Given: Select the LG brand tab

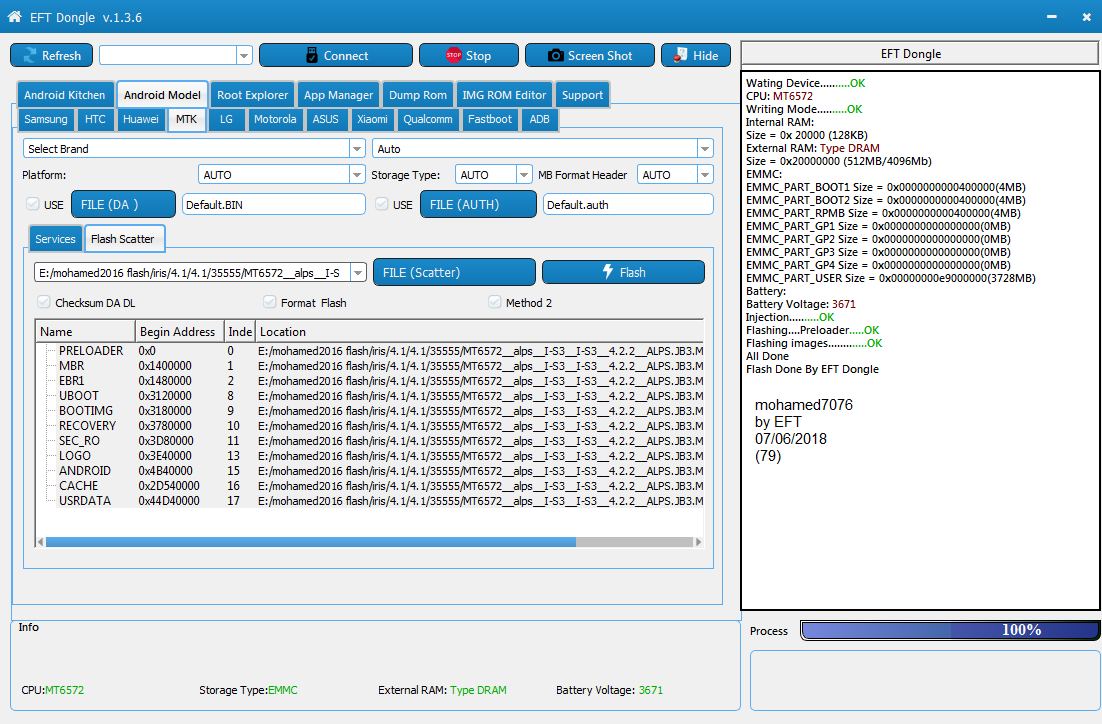Looking at the screenshot, I should 226,119.
